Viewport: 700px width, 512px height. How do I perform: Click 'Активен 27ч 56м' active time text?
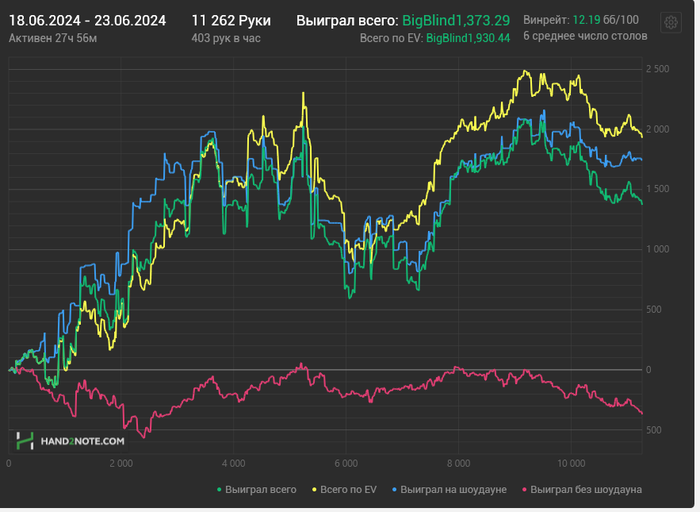(x=53, y=38)
